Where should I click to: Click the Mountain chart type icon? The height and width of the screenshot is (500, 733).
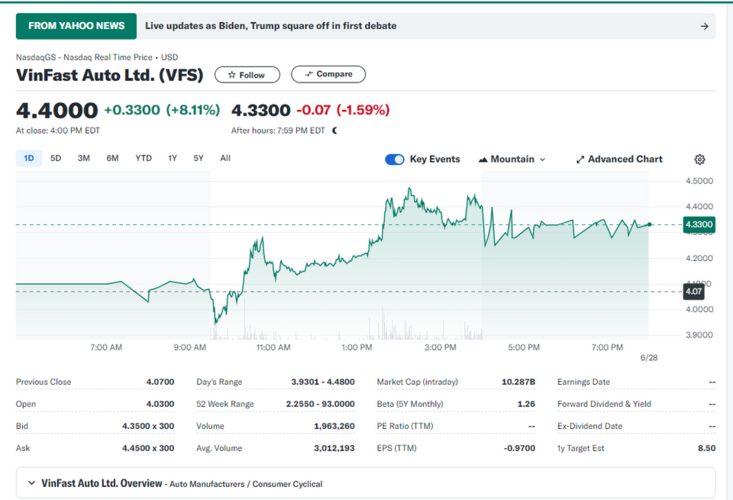[484, 159]
